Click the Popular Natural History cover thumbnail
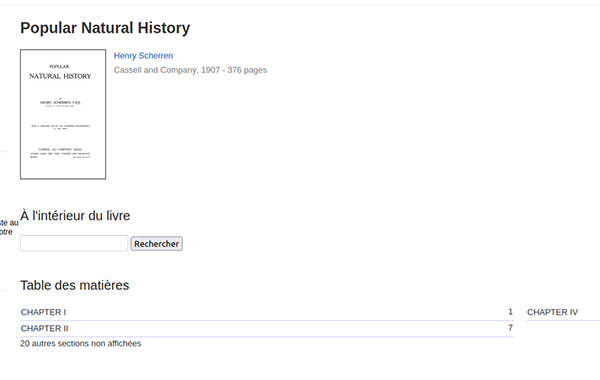 point(63,114)
